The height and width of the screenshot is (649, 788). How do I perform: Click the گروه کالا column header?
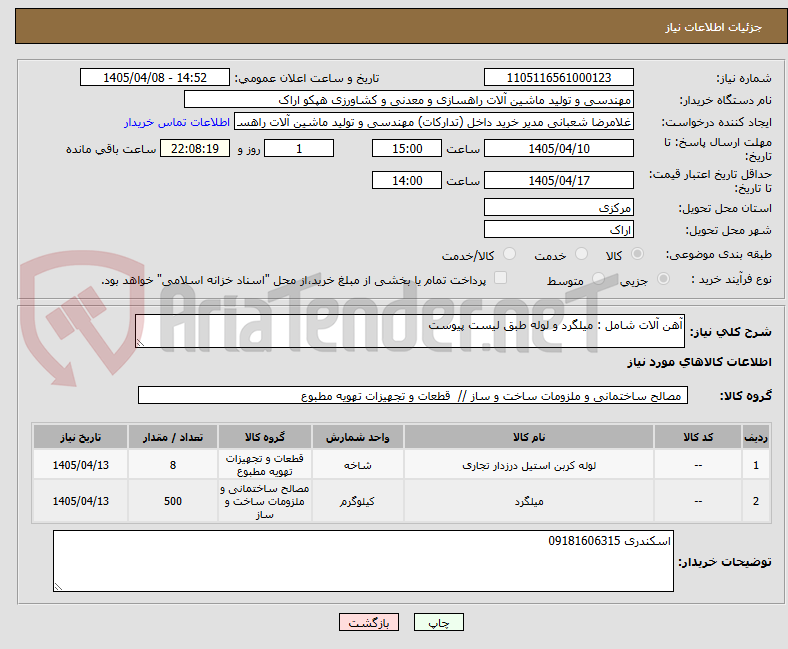(265, 437)
